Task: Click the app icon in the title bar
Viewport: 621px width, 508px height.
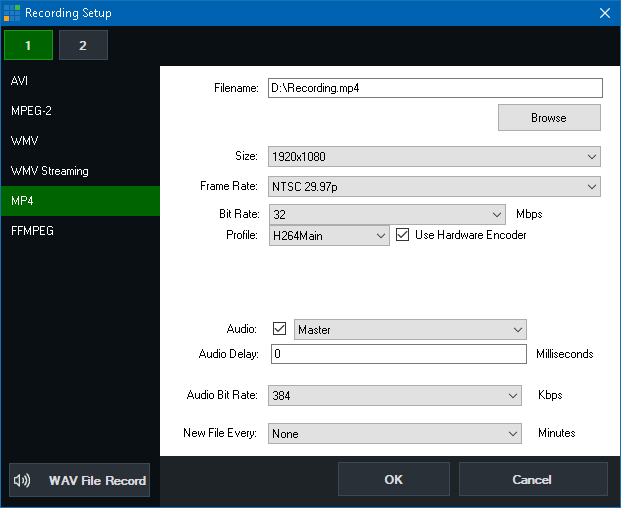Action: pos(12,13)
